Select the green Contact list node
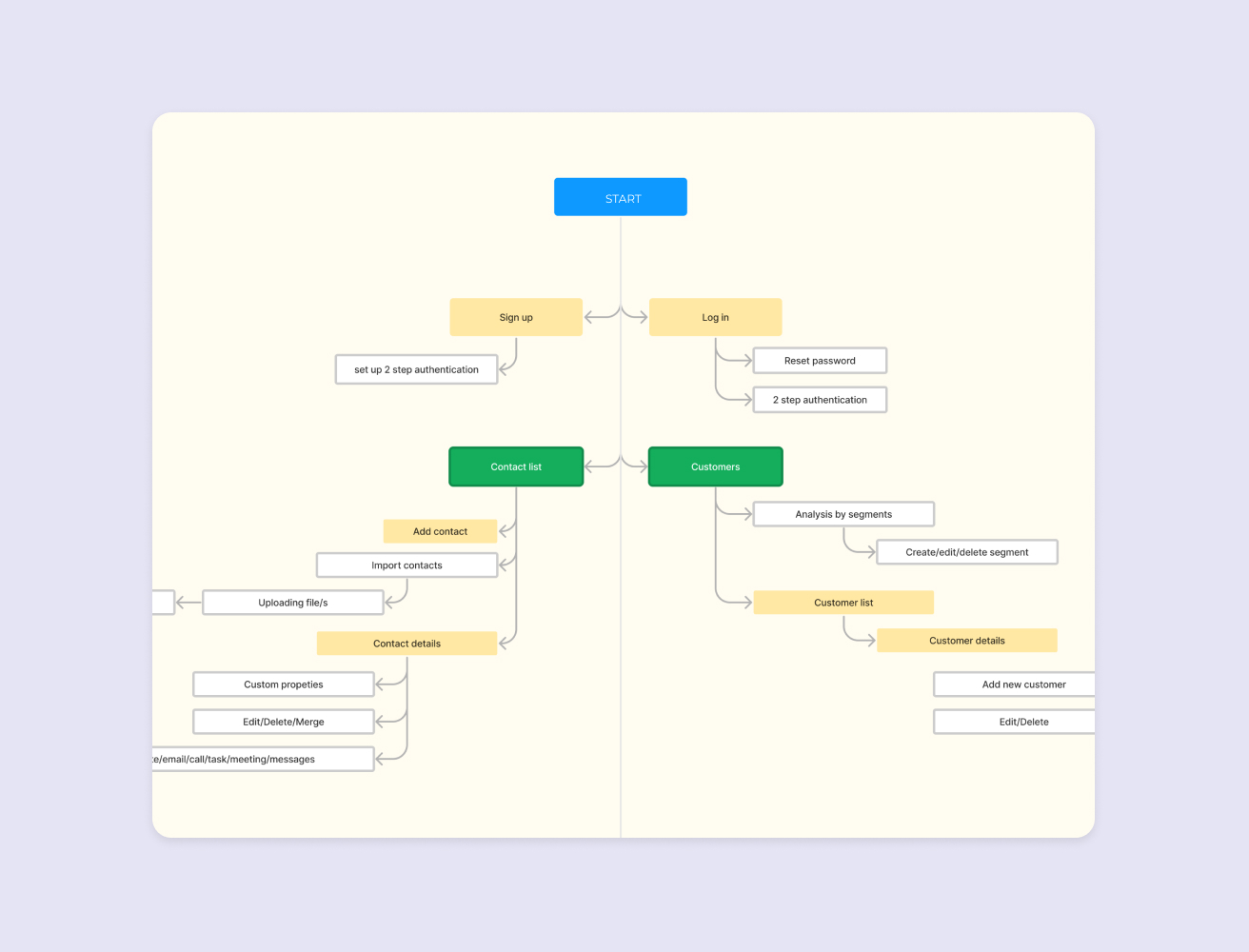The width and height of the screenshot is (1249, 952). tap(516, 466)
